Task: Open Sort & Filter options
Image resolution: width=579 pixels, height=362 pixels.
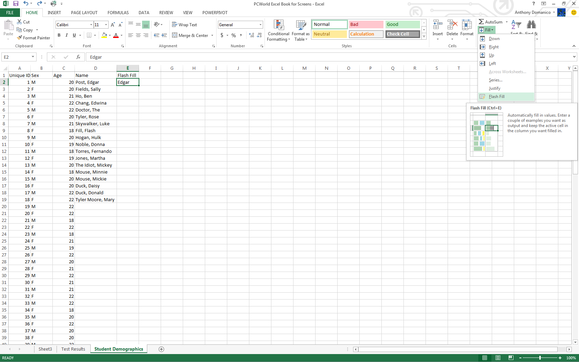Action: 516,25
